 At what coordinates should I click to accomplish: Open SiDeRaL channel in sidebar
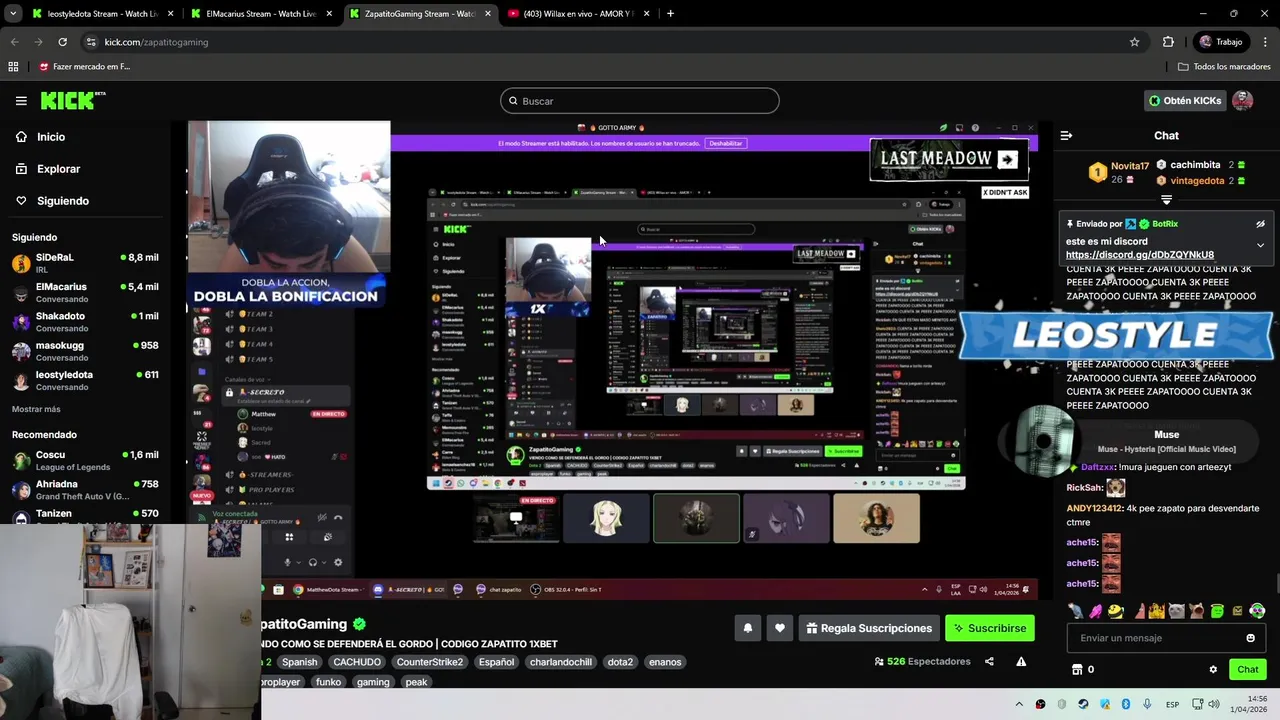point(85,263)
